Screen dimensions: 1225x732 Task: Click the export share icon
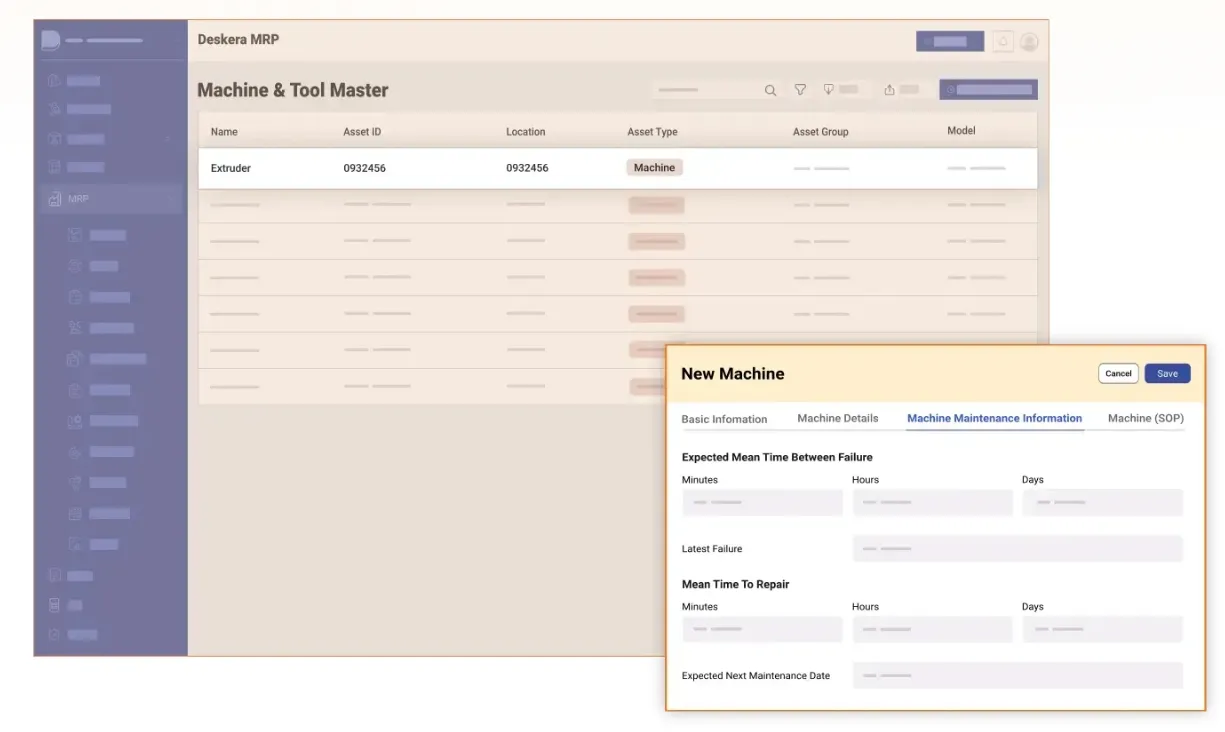point(889,90)
